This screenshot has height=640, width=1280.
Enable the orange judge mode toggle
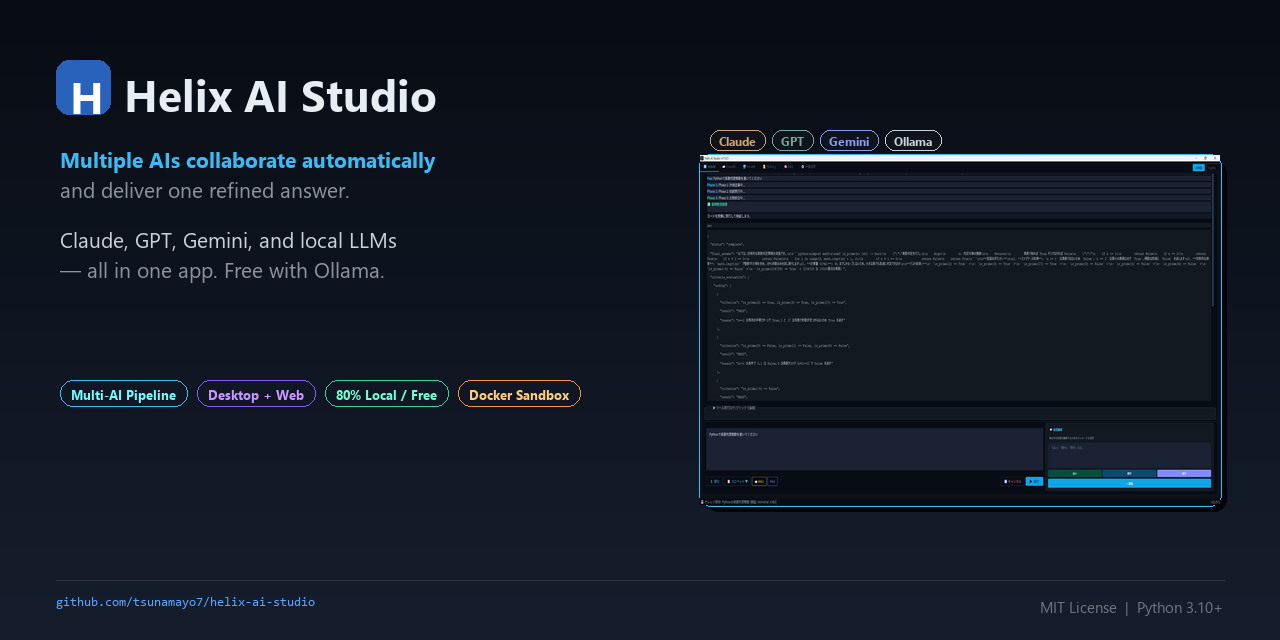[759, 481]
